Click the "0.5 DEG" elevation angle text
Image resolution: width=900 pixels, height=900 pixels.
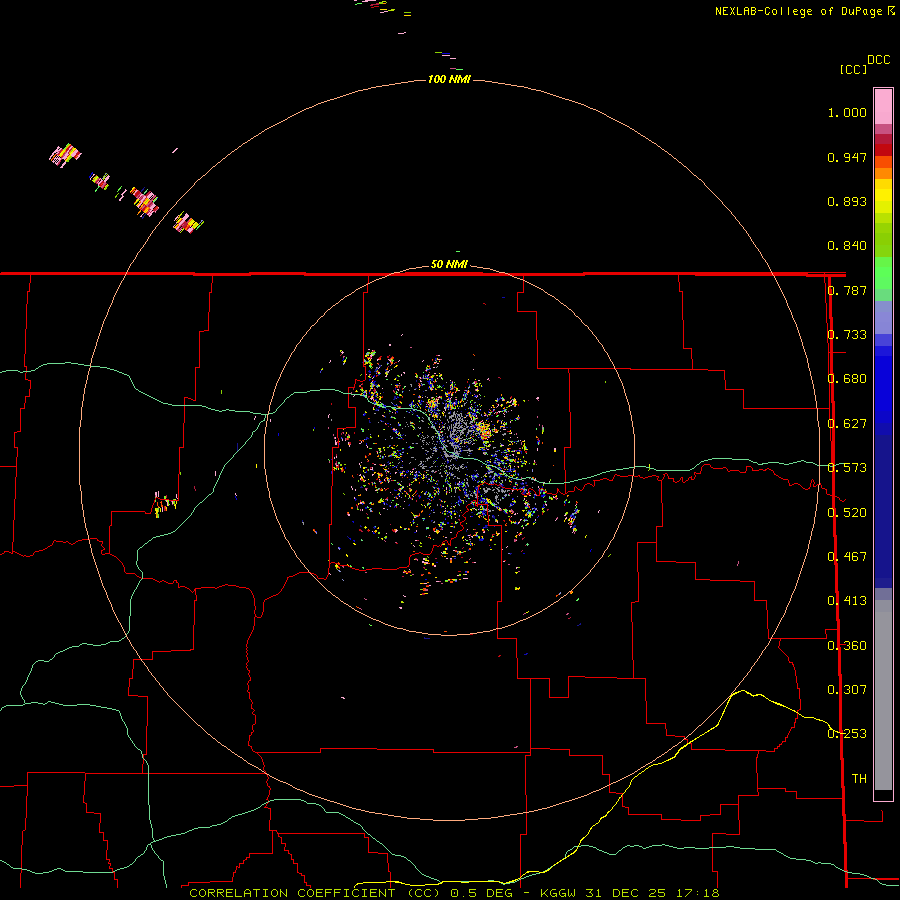[x=481, y=893]
